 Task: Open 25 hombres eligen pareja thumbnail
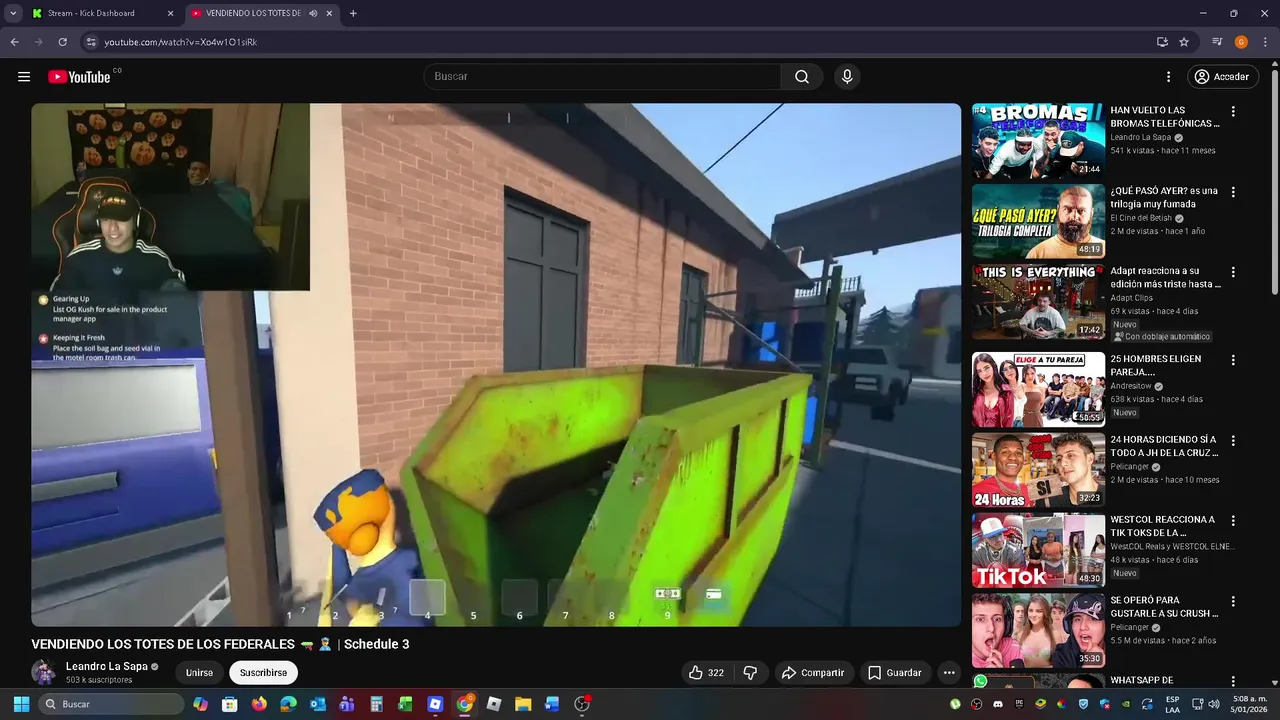(1038, 390)
